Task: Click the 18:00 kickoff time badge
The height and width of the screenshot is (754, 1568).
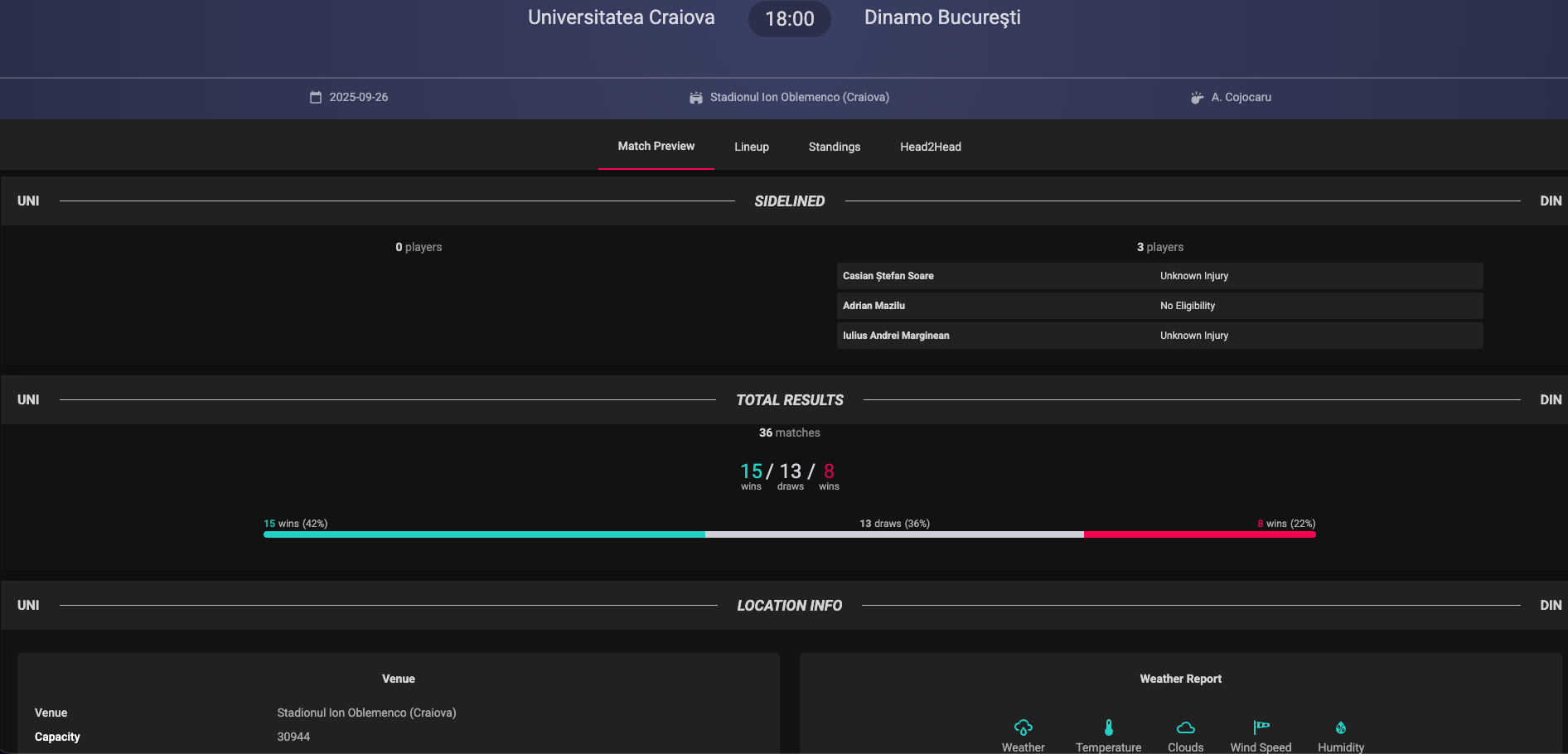Action: point(790,18)
